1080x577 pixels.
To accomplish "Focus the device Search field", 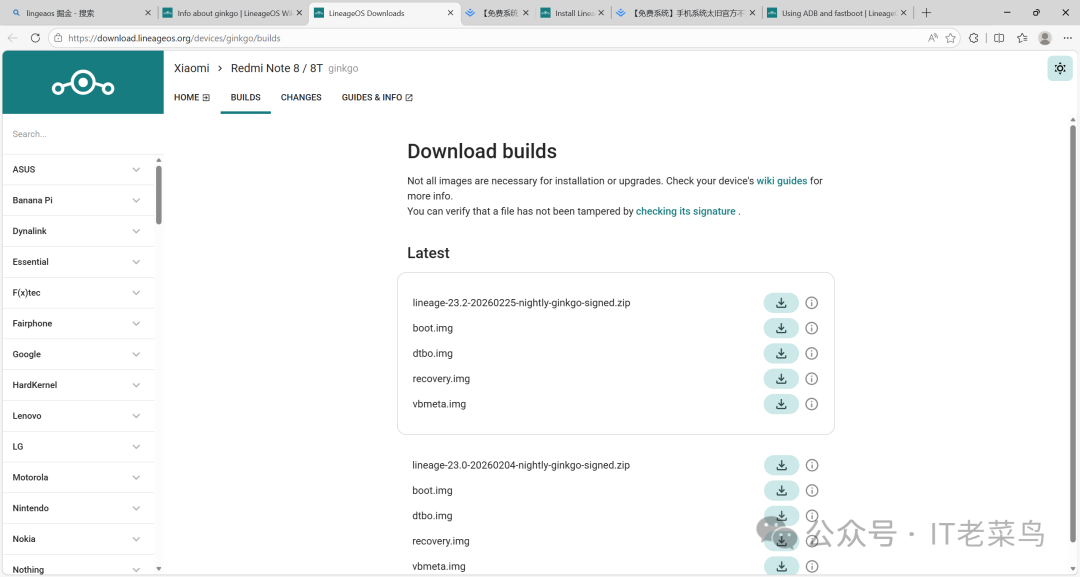I will 78,134.
